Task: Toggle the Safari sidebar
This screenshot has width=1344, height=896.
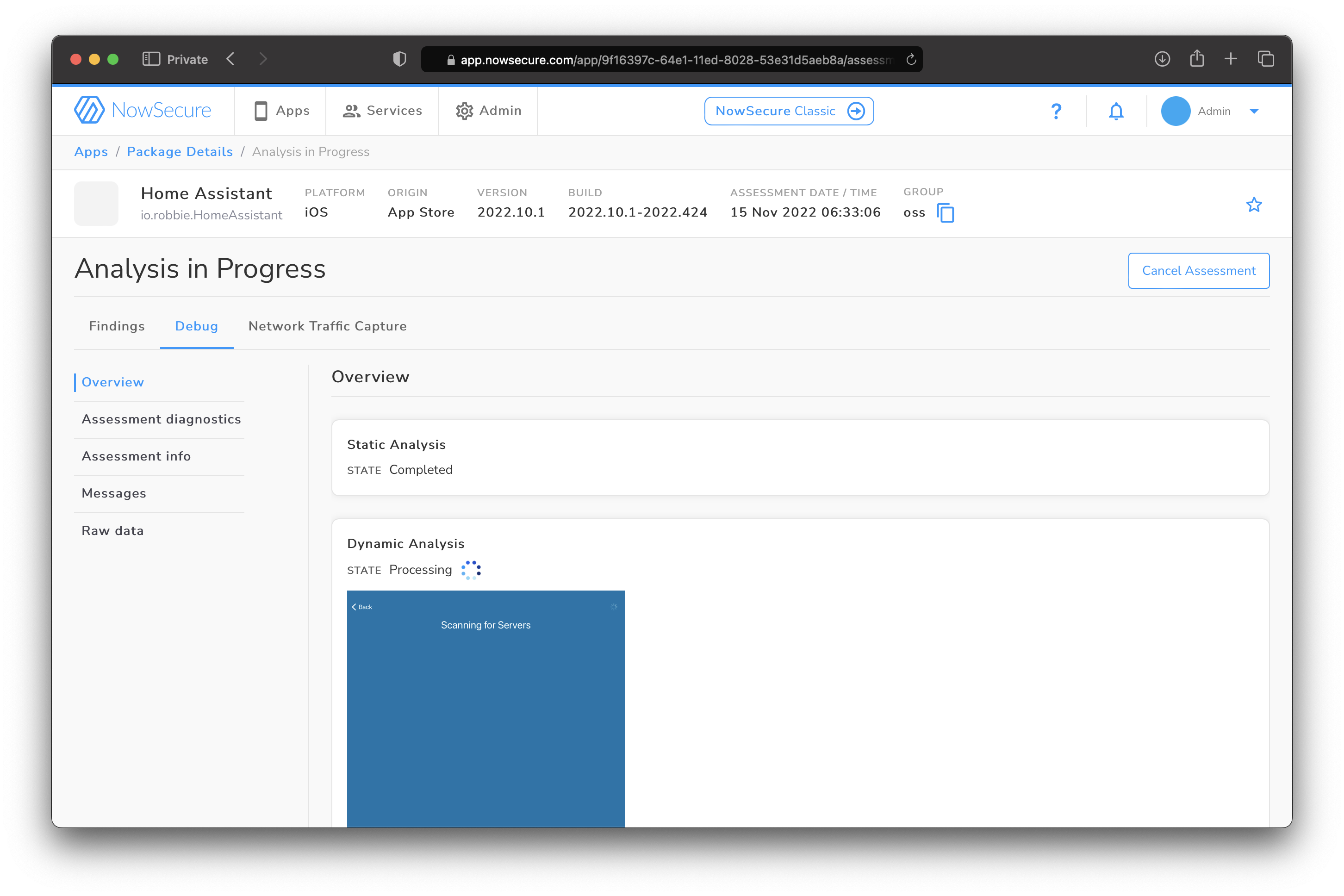Action: pyautogui.click(x=151, y=59)
